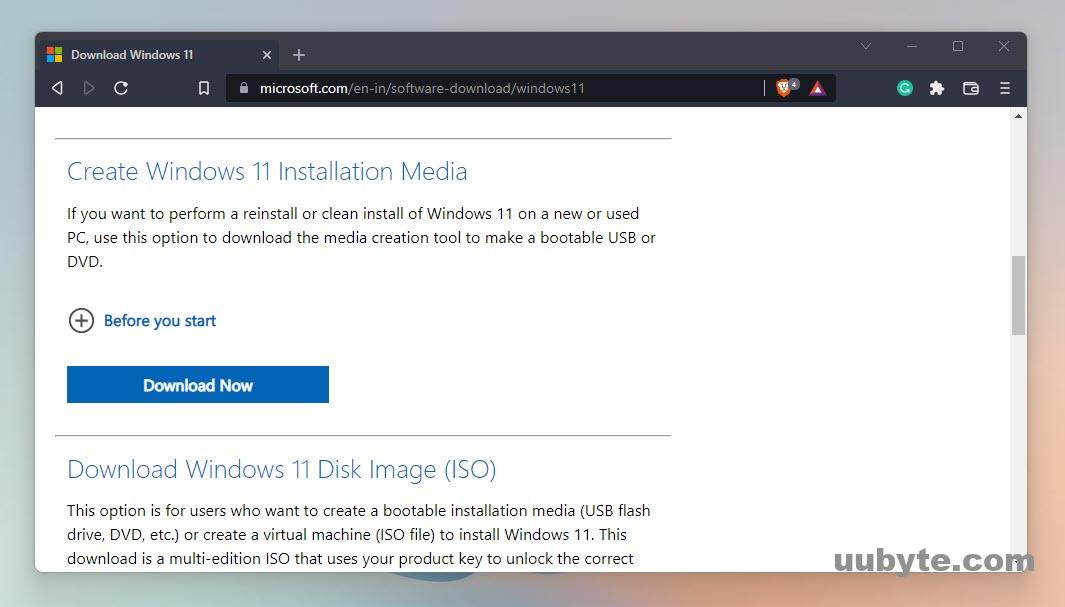Viewport: 1065px width, 607px height.
Task: Click the Download Now button
Action: click(197, 384)
